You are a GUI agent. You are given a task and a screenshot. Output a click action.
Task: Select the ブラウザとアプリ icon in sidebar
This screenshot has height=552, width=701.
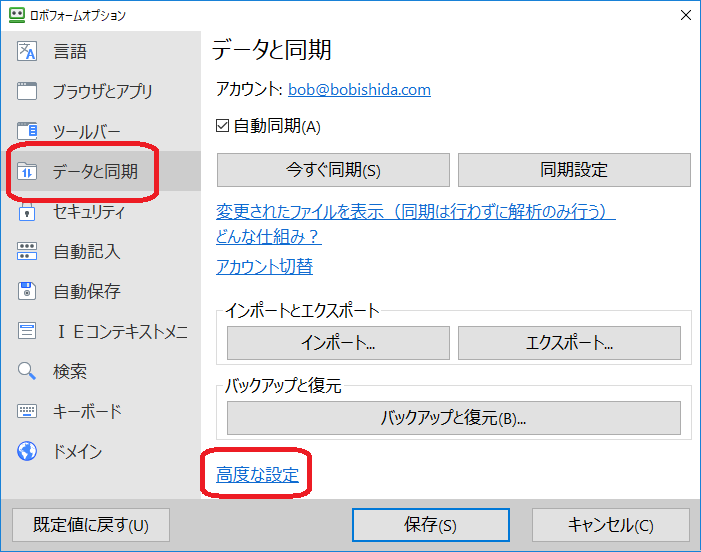coord(27,92)
